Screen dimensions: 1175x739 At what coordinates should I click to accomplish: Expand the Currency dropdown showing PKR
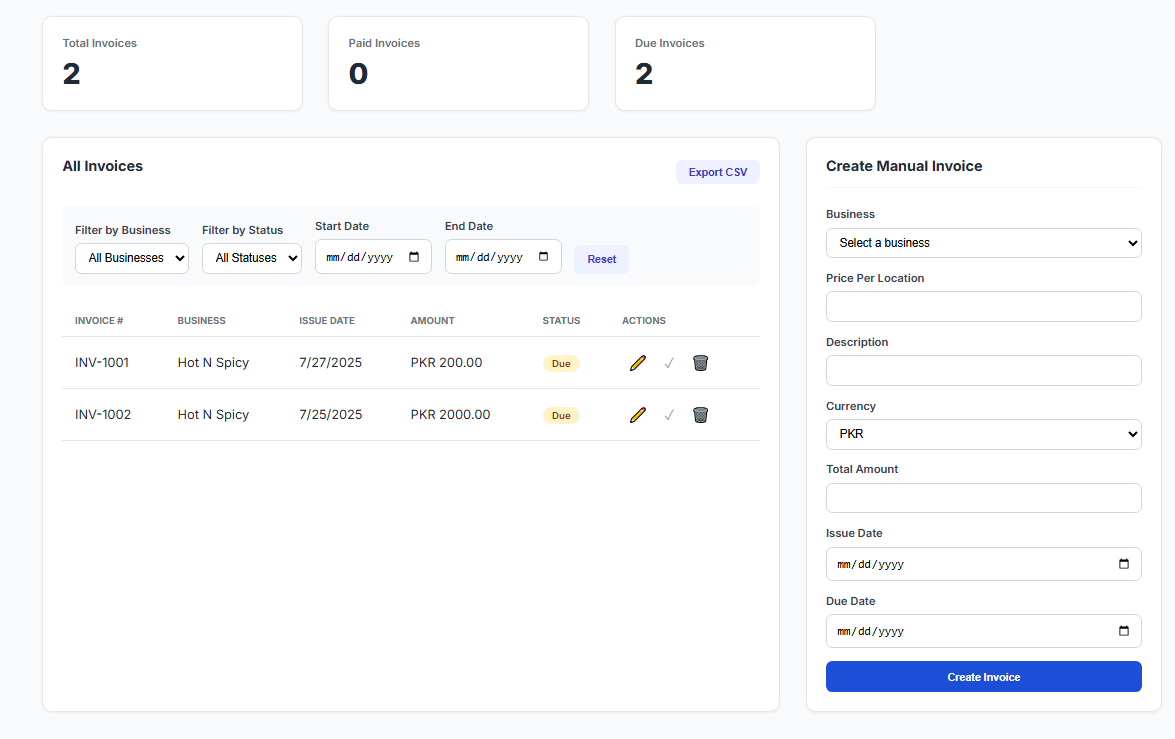983,435
